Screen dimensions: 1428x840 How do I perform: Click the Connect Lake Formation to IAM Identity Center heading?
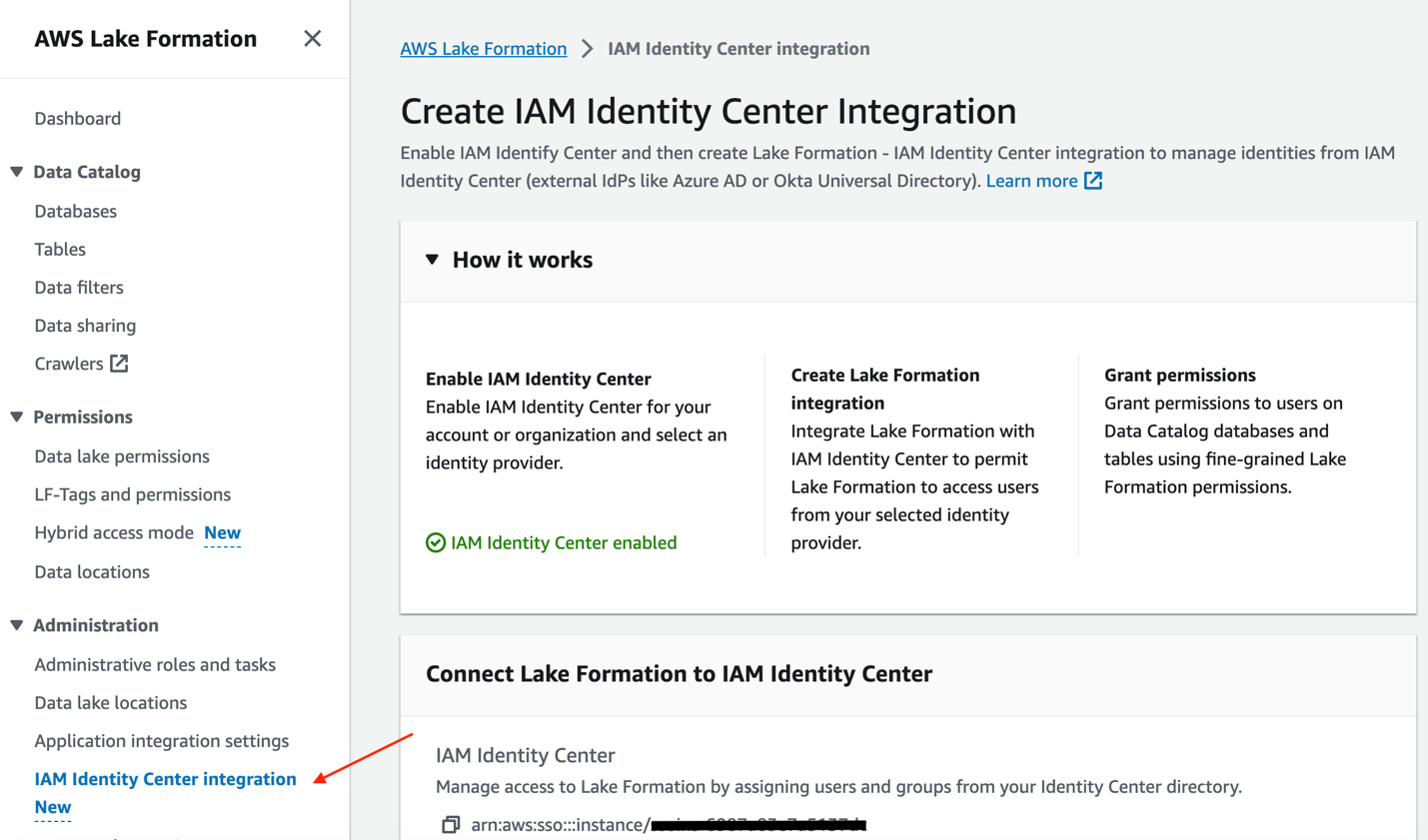tap(680, 674)
